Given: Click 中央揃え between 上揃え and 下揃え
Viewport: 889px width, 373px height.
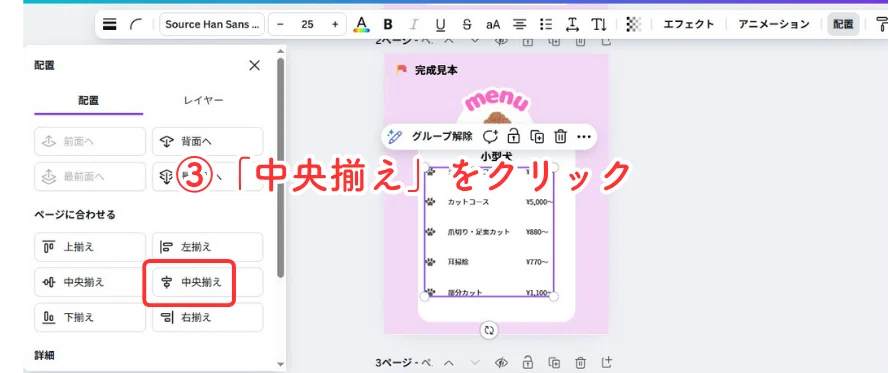Looking at the screenshot, I should tap(90, 282).
